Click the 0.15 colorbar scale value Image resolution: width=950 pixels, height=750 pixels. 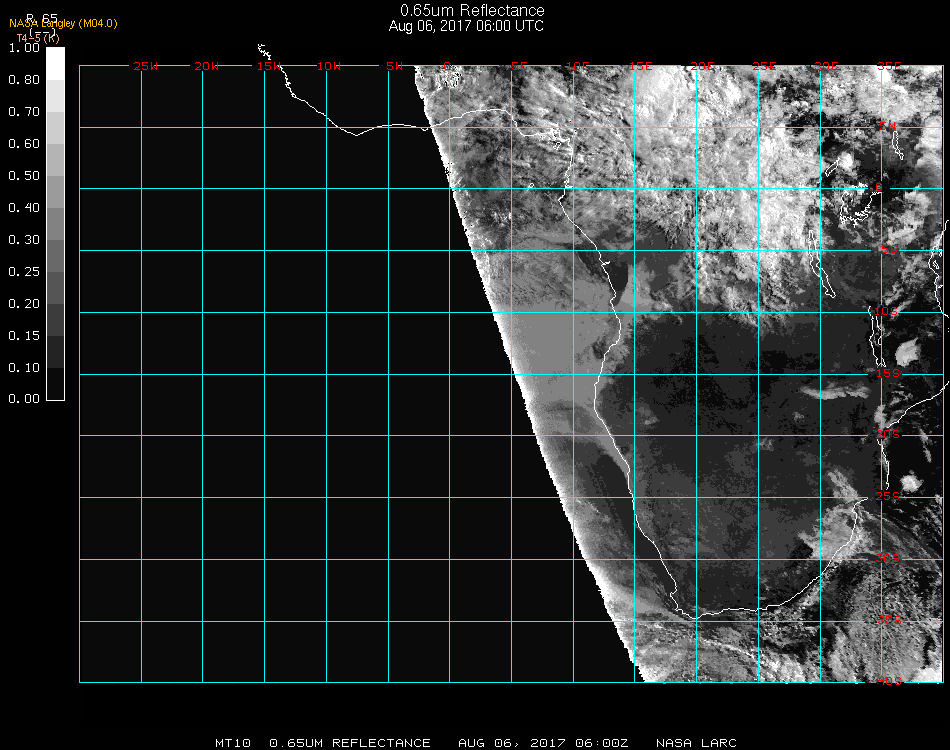pyautogui.click(x=24, y=336)
